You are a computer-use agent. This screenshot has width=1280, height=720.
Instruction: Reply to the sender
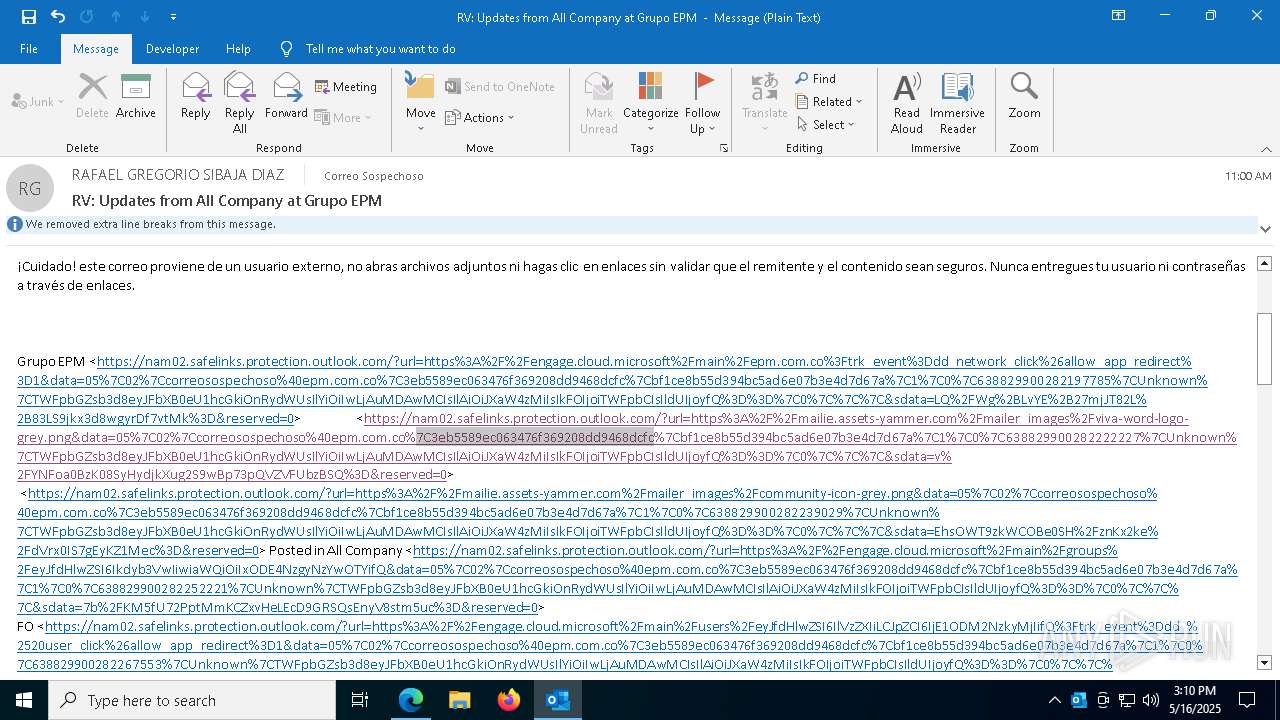coord(196,96)
